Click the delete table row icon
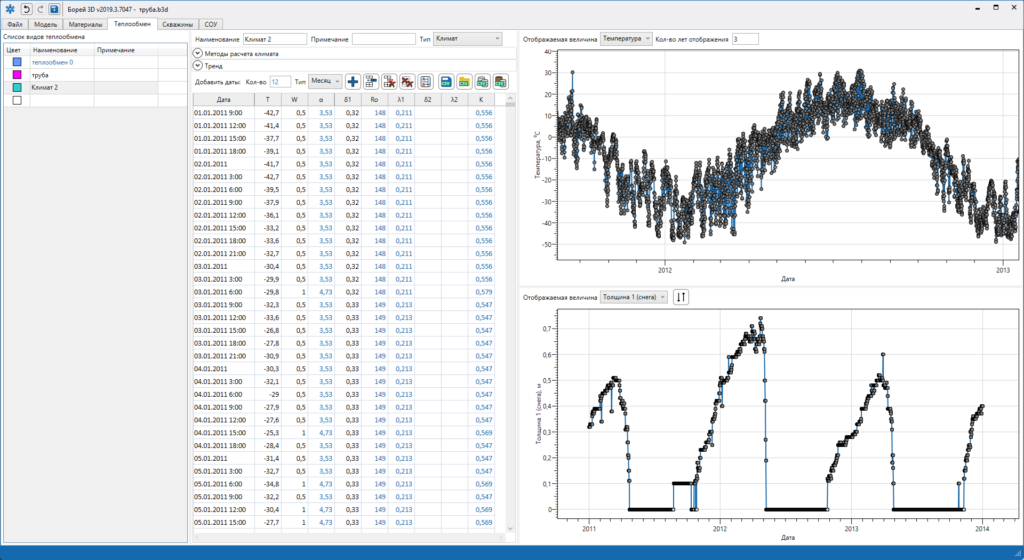 (x=389, y=82)
